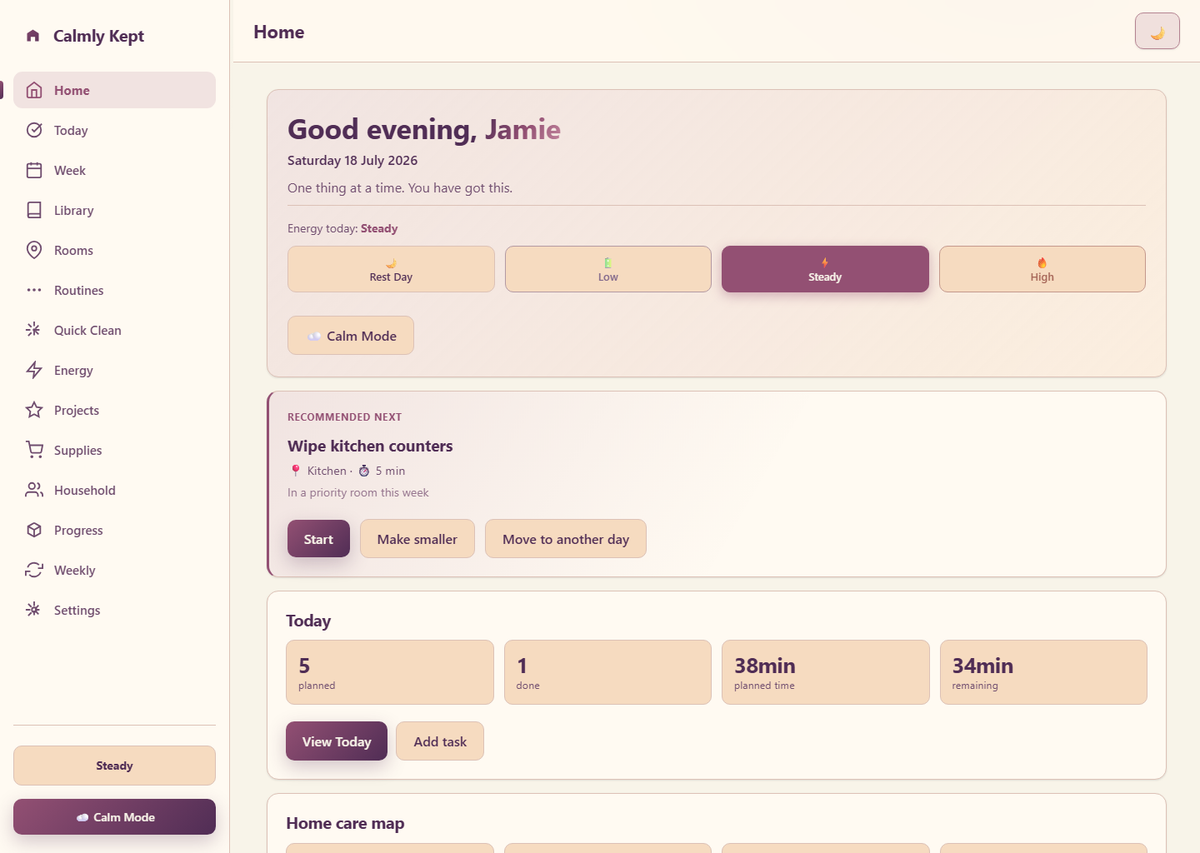This screenshot has height=853, width=1200.
Task: Toggle dark mode with the moon button
Action: pos(1157,31)
